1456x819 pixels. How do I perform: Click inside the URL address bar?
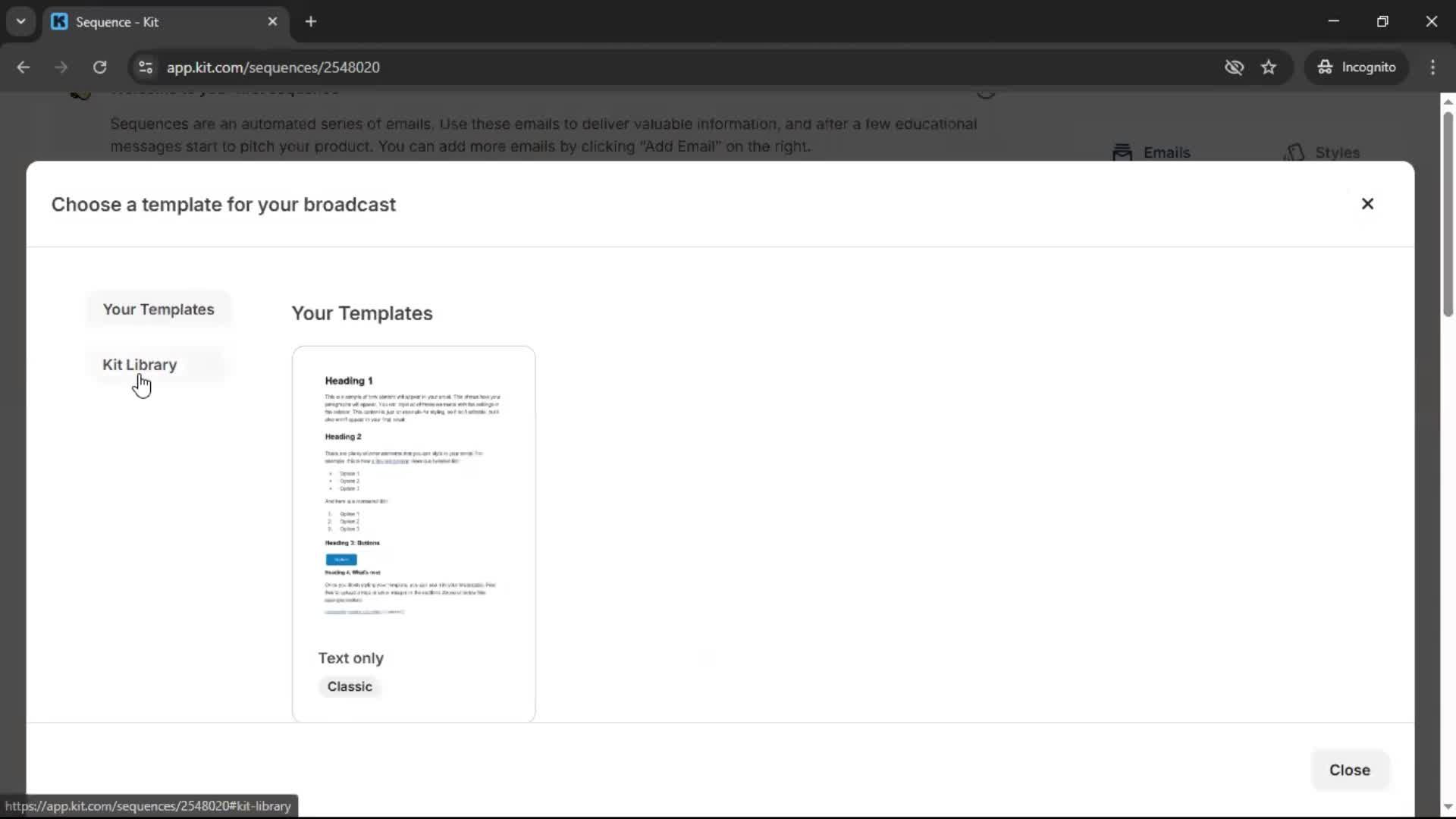coord(531,67)
